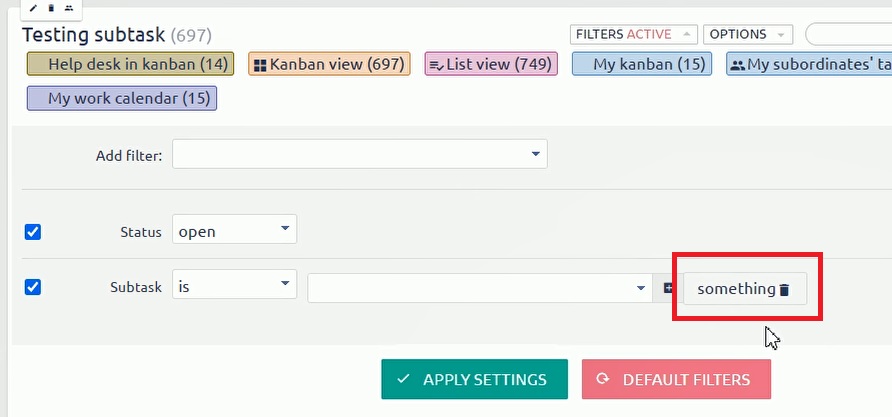The height and width of the screenshot is (417, 892).
Task: Uncheck the Status filter checkbox
Action: 33,232
